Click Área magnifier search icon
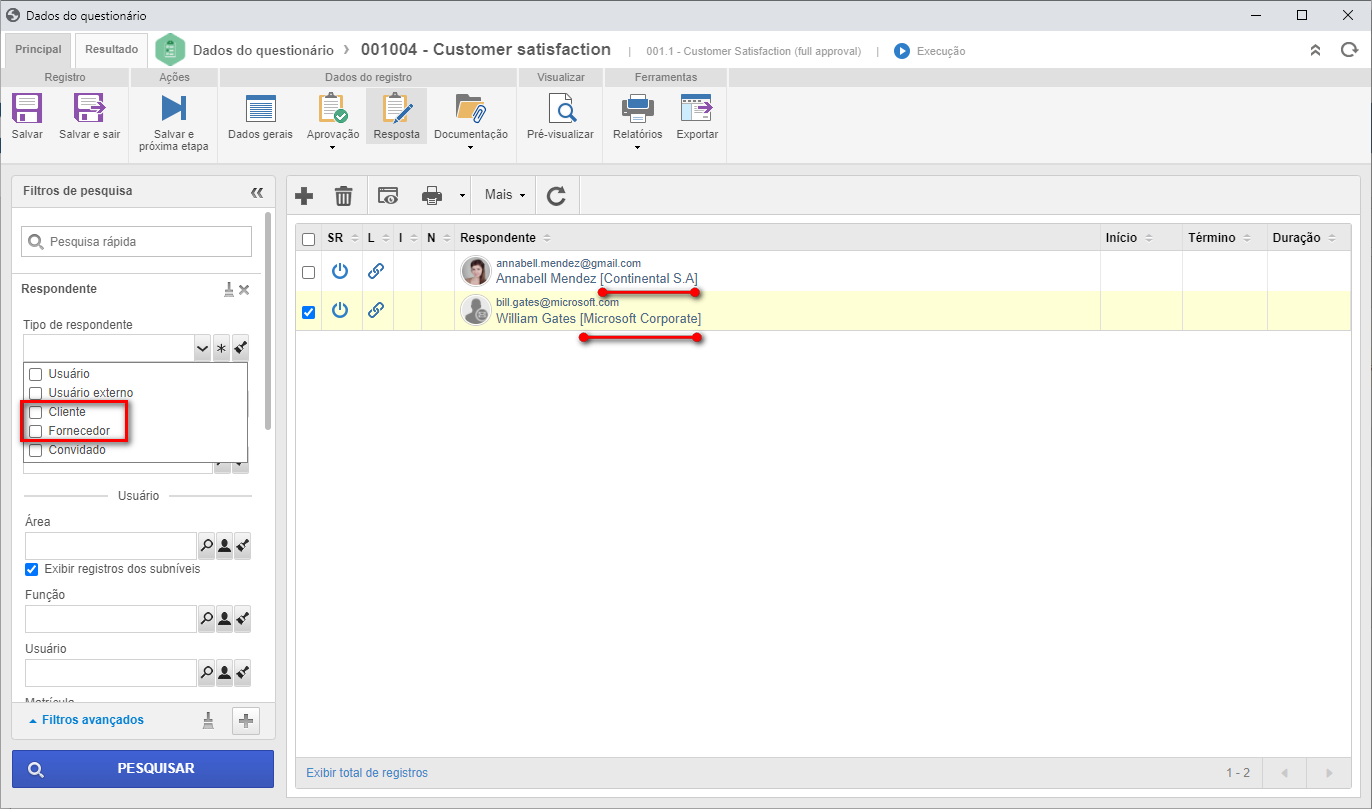This screenshot has width=1372, height=809. (x=207, y=546)
